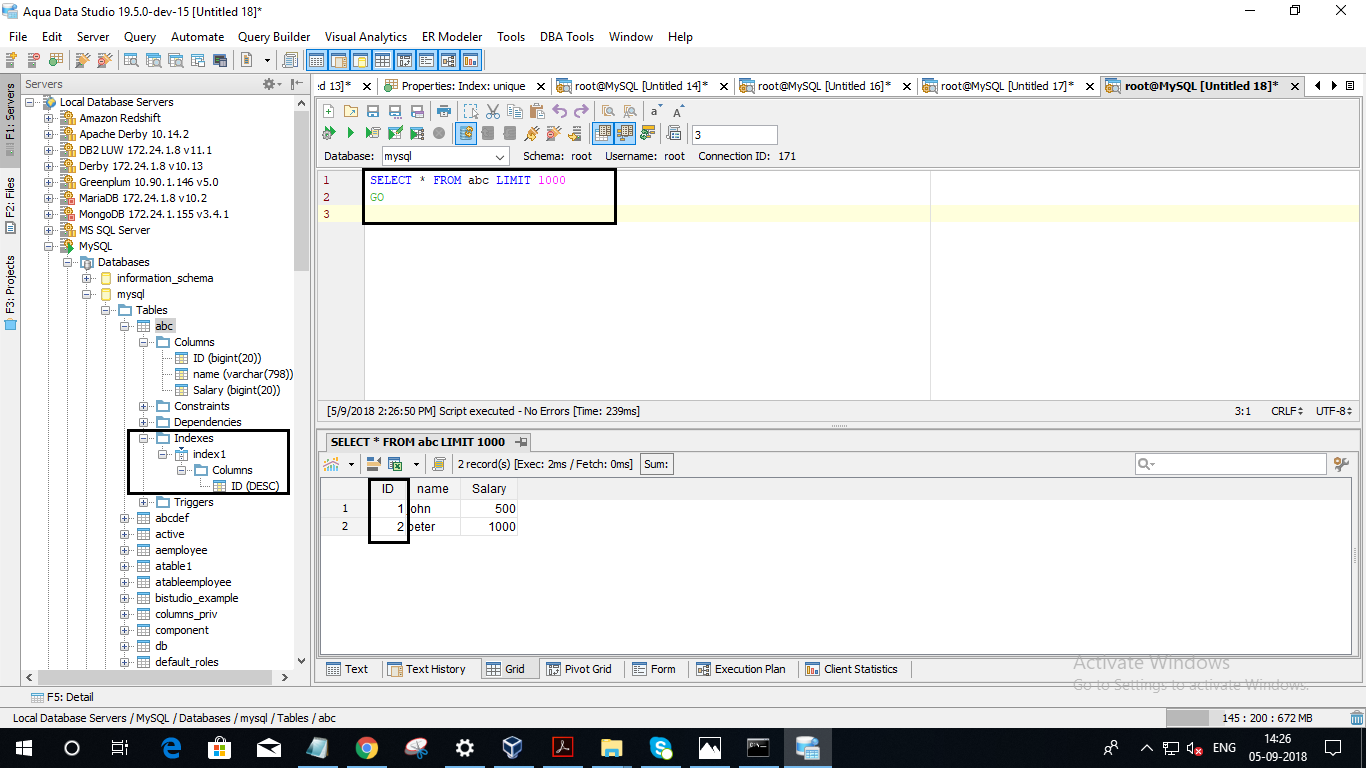Open the Action Center notifications icon
The image size is (1366, 768).
(1333, 747)
